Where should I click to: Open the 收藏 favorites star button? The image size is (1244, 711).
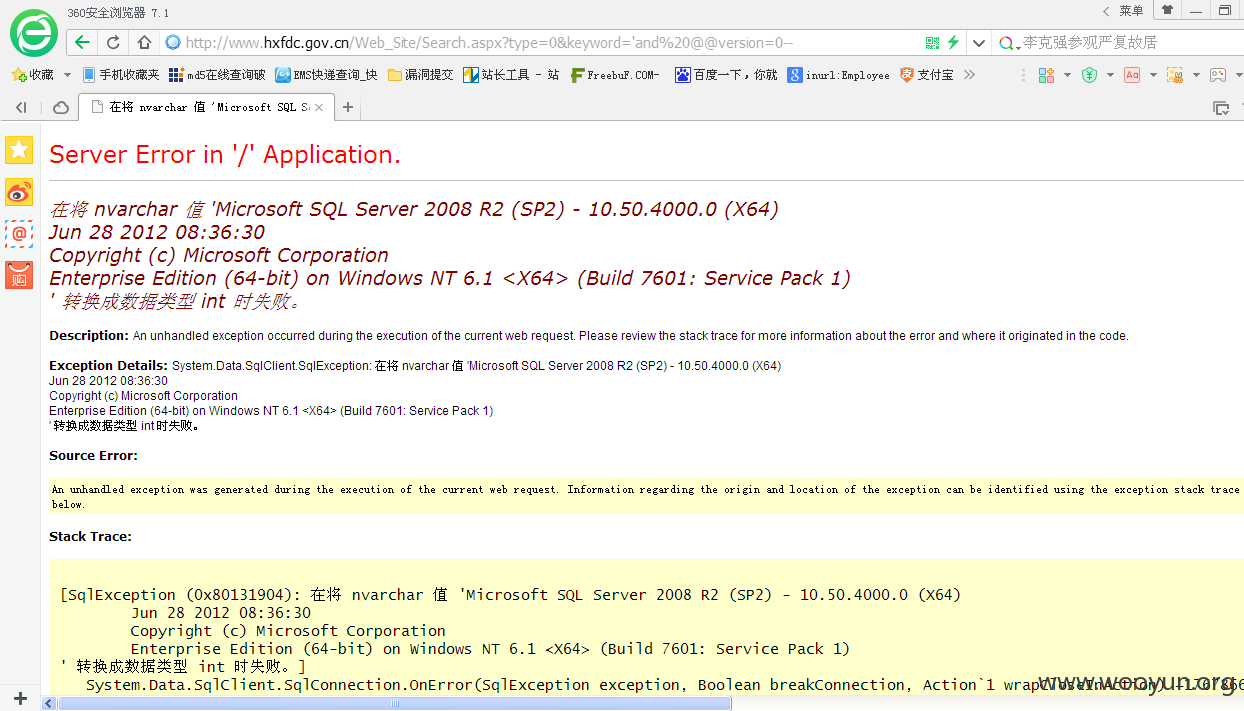tap(33, 75)
